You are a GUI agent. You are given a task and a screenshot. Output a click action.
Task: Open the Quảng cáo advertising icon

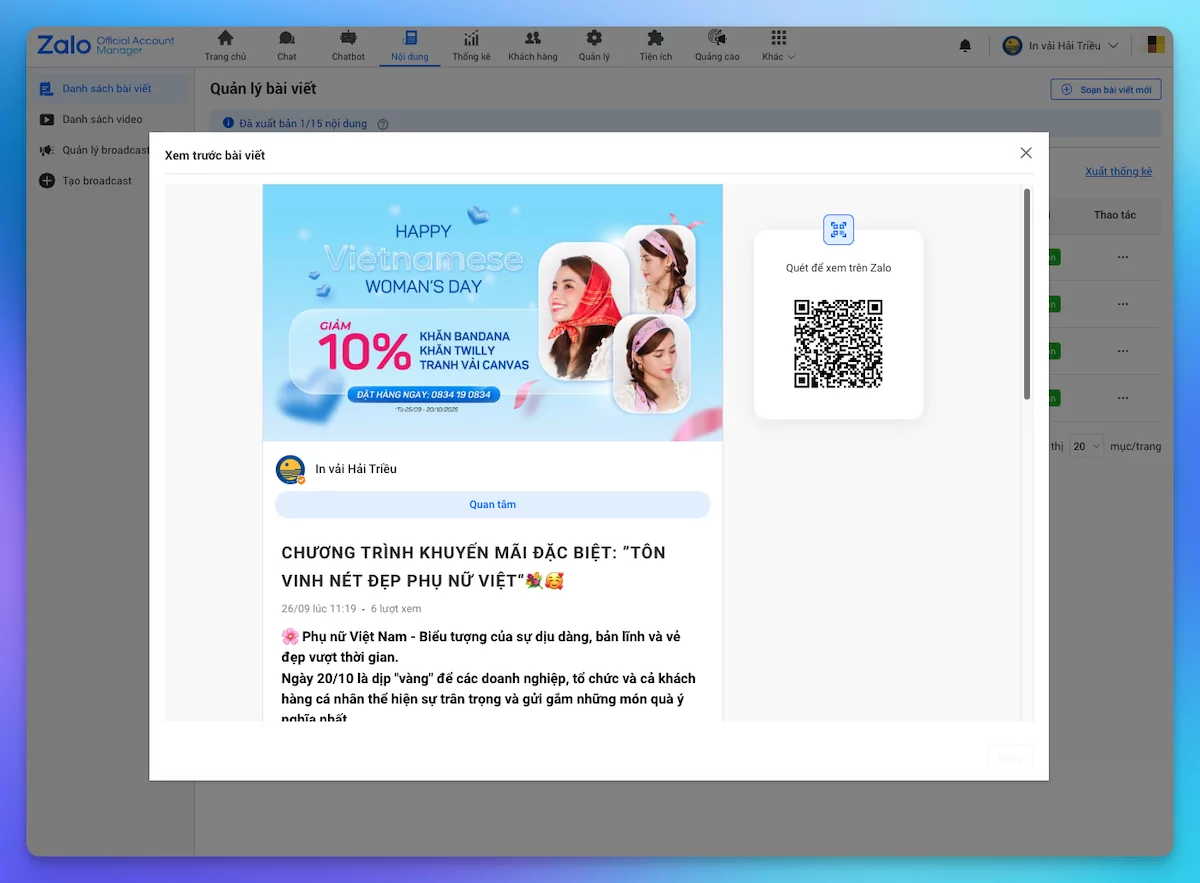pos(717,38)
